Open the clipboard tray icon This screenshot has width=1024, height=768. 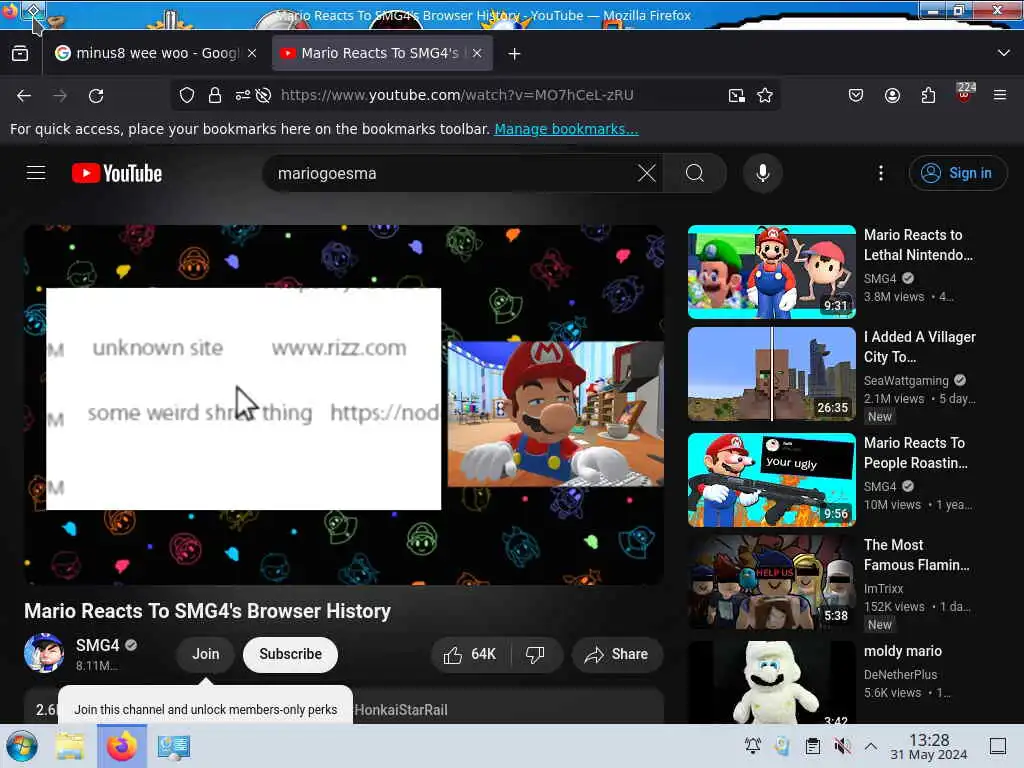812,746
